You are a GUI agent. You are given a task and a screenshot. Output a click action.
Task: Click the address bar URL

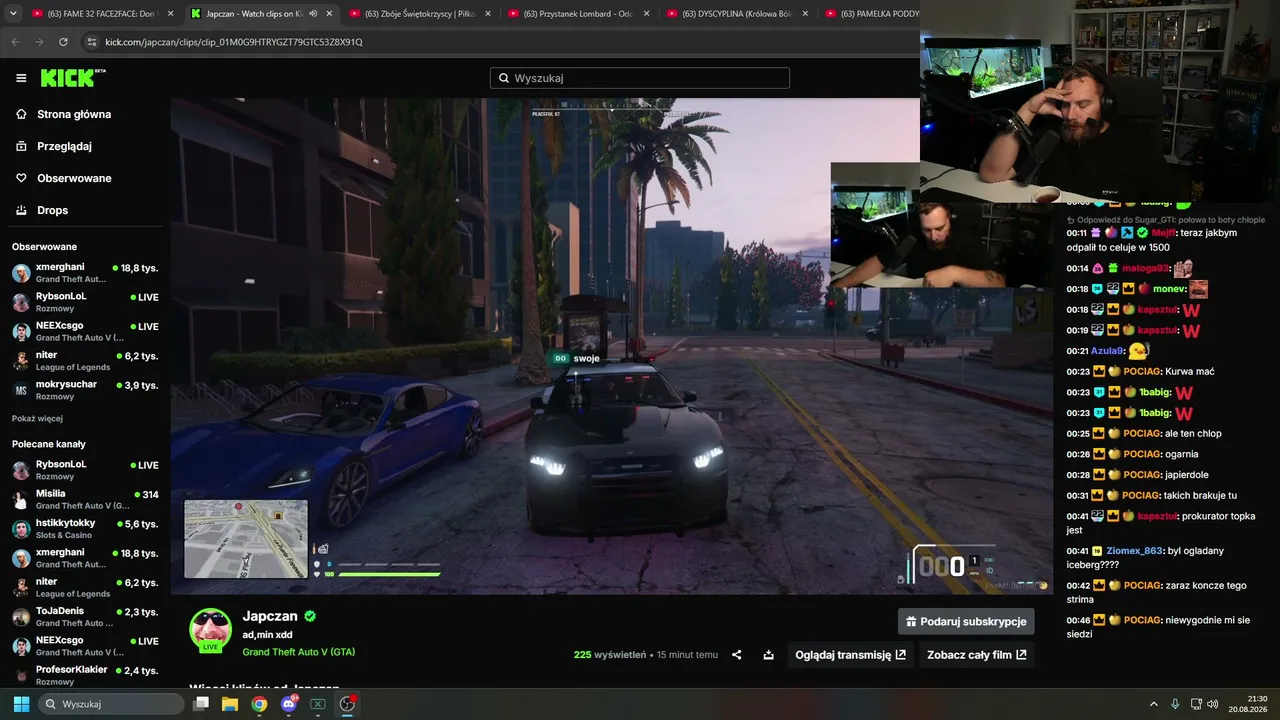point(234,42)
